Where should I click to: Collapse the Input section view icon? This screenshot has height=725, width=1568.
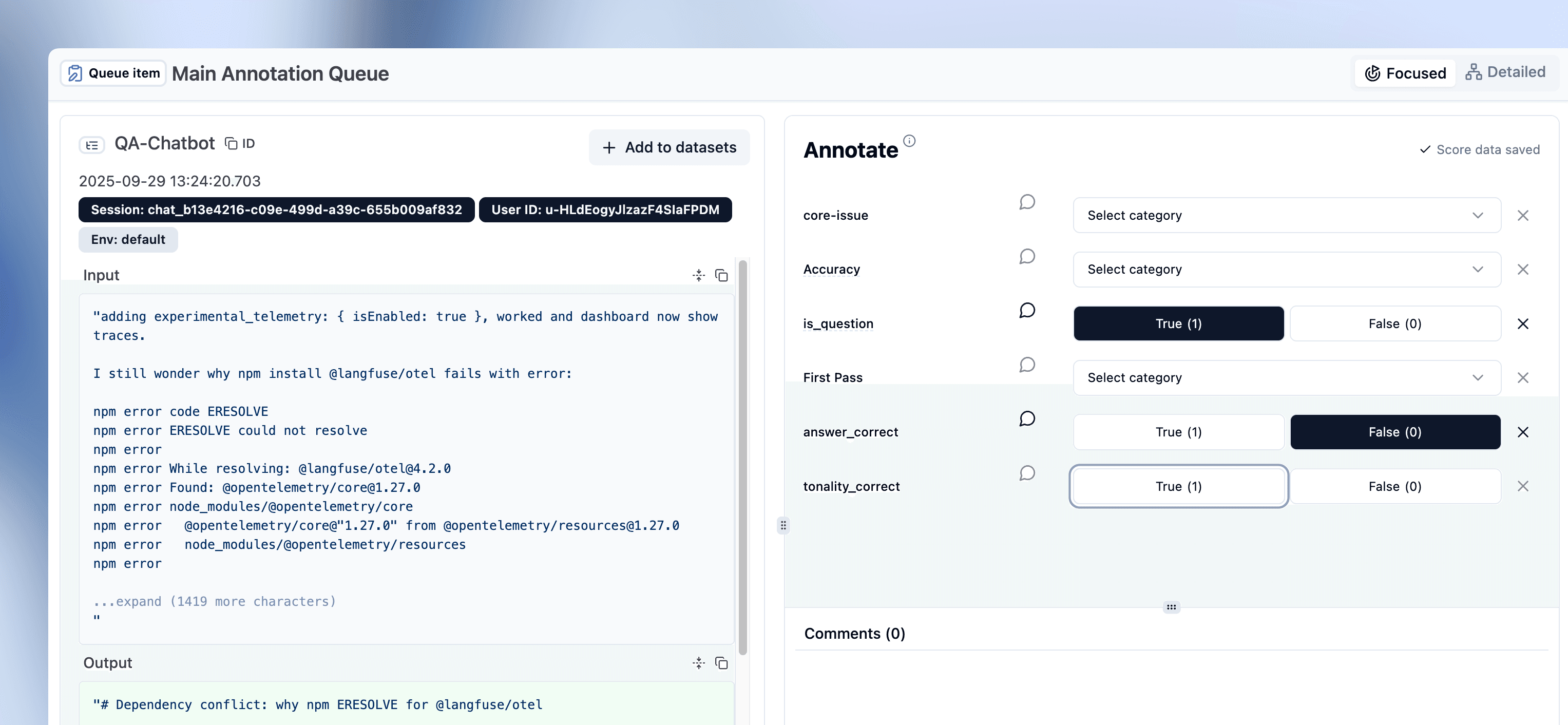pyautogui.click(x=698, y=276)
